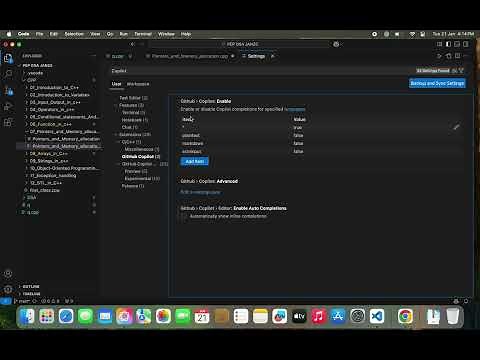Expand the 06_Function_in_c++ folder
Viewport: 480px width, 360px height.
tap(50, 124)
